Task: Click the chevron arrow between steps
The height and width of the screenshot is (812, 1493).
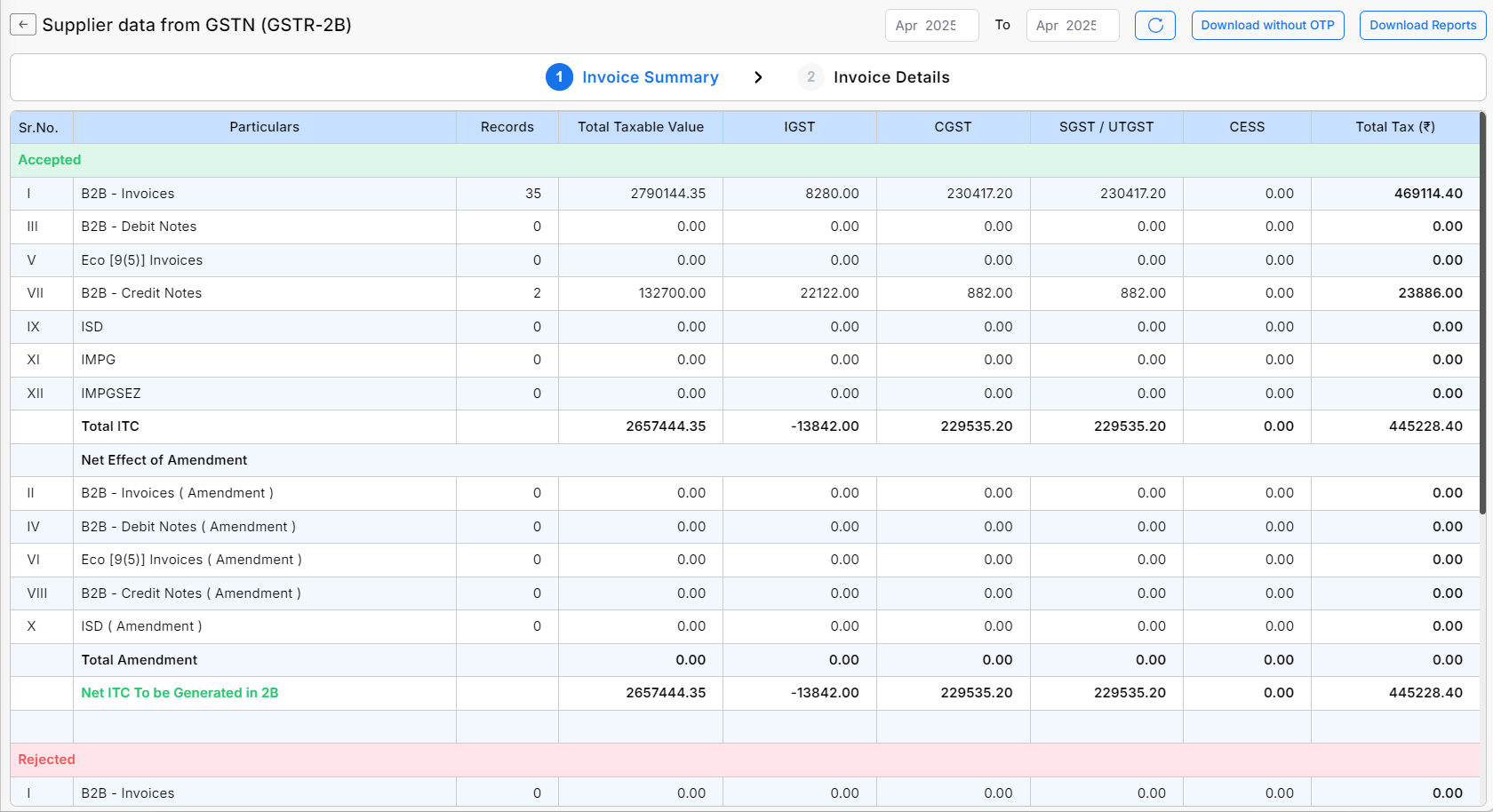Action: tap(758, 77)
